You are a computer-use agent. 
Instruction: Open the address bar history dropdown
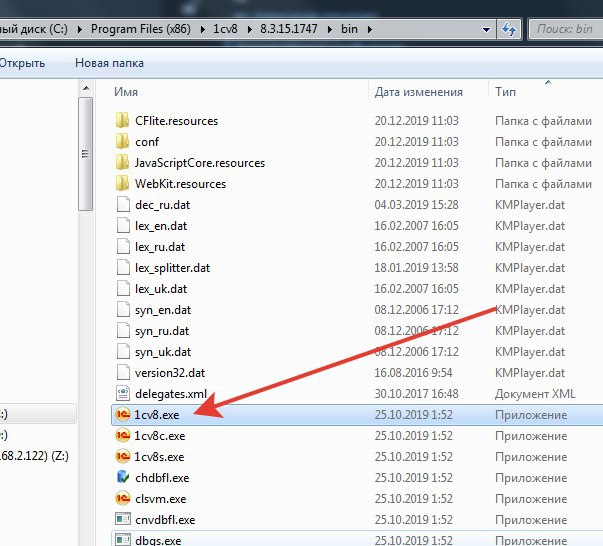point(486,29)
